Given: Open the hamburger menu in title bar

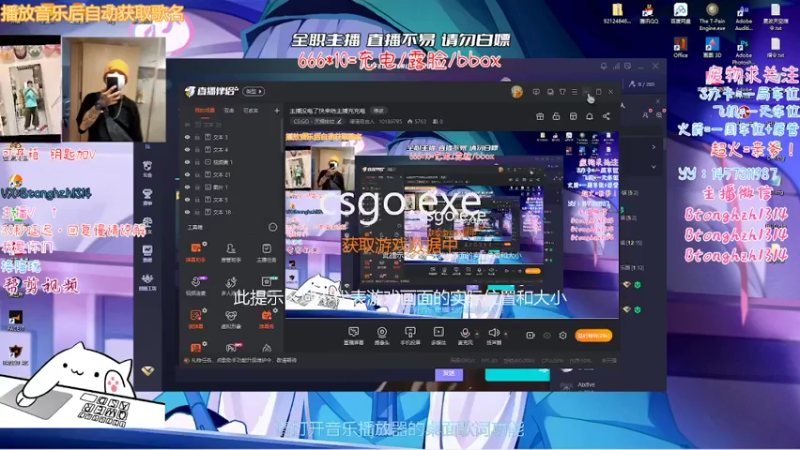Looking at the screenshot, I should 574,92.
